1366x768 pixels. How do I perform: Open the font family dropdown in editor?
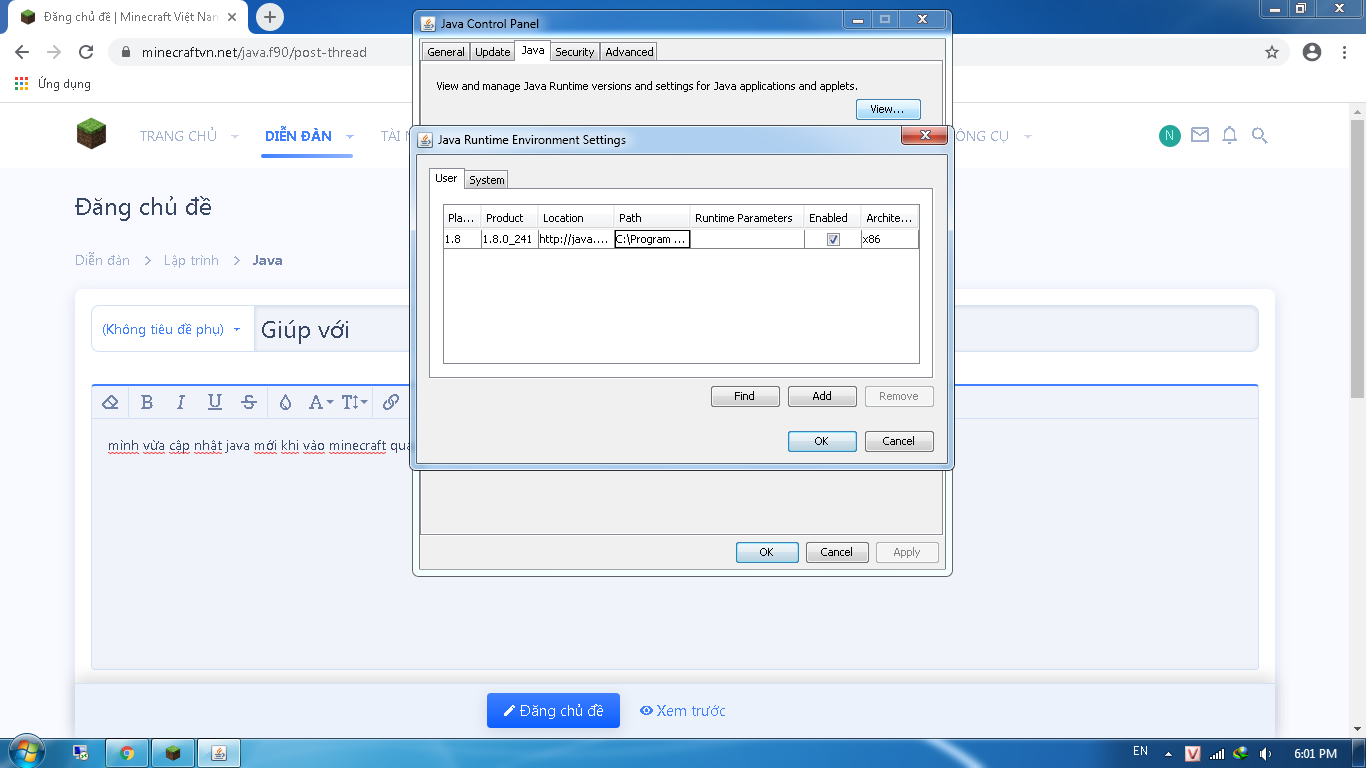coord(320,402)
